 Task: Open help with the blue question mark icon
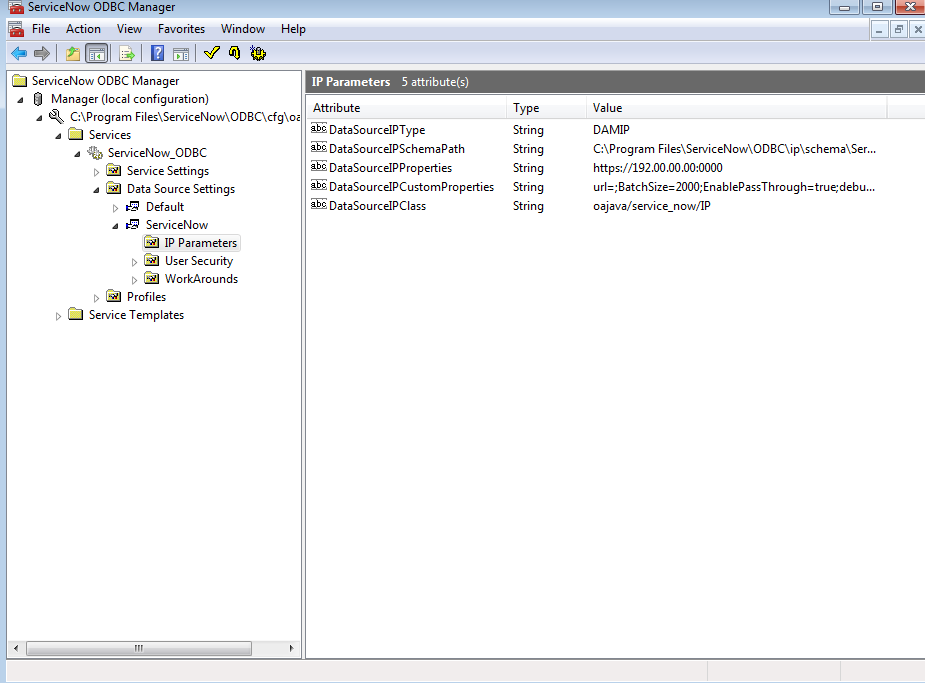pyautogui.click(x=158, y=53)
